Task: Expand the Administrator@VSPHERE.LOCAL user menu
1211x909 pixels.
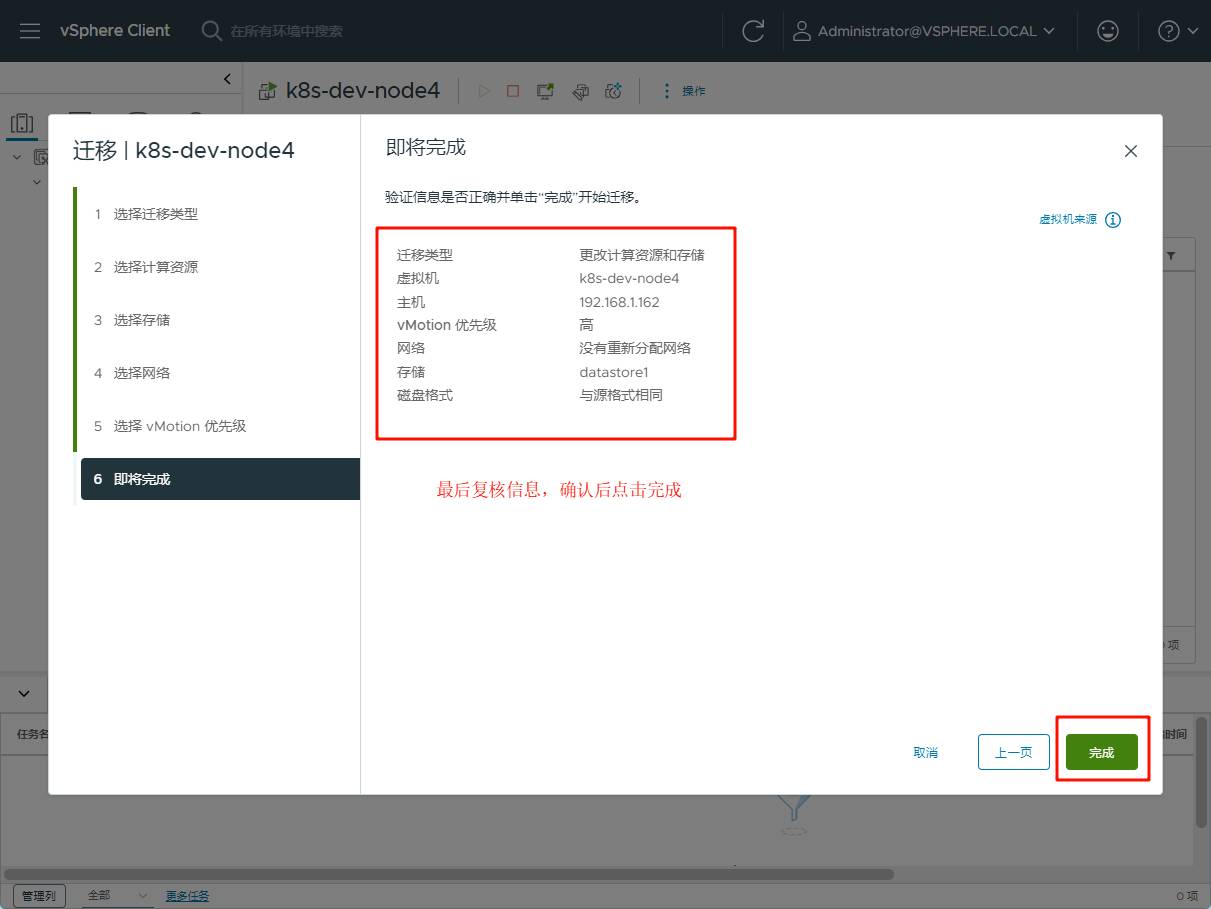Action: tap(923, 31)
